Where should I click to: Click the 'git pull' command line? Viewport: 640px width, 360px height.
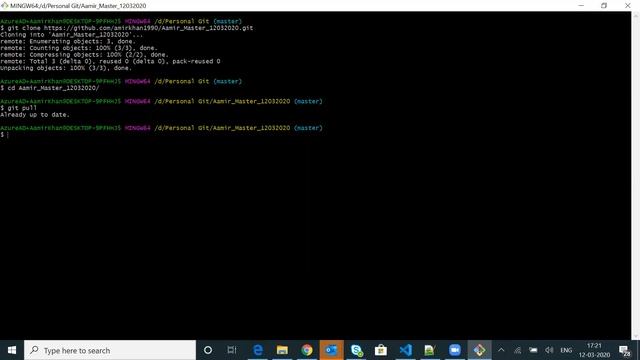point(18,108)
